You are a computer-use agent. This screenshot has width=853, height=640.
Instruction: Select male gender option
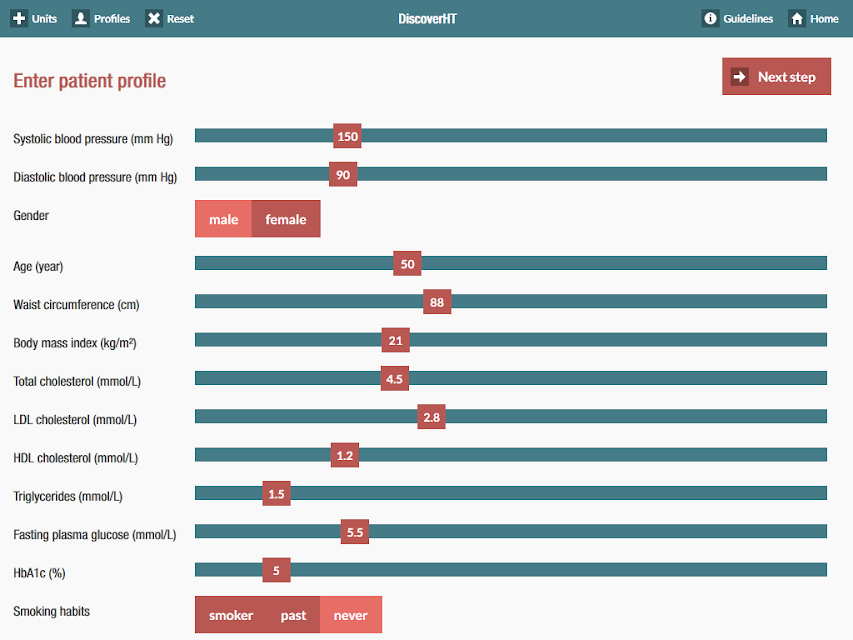point(224,219)
